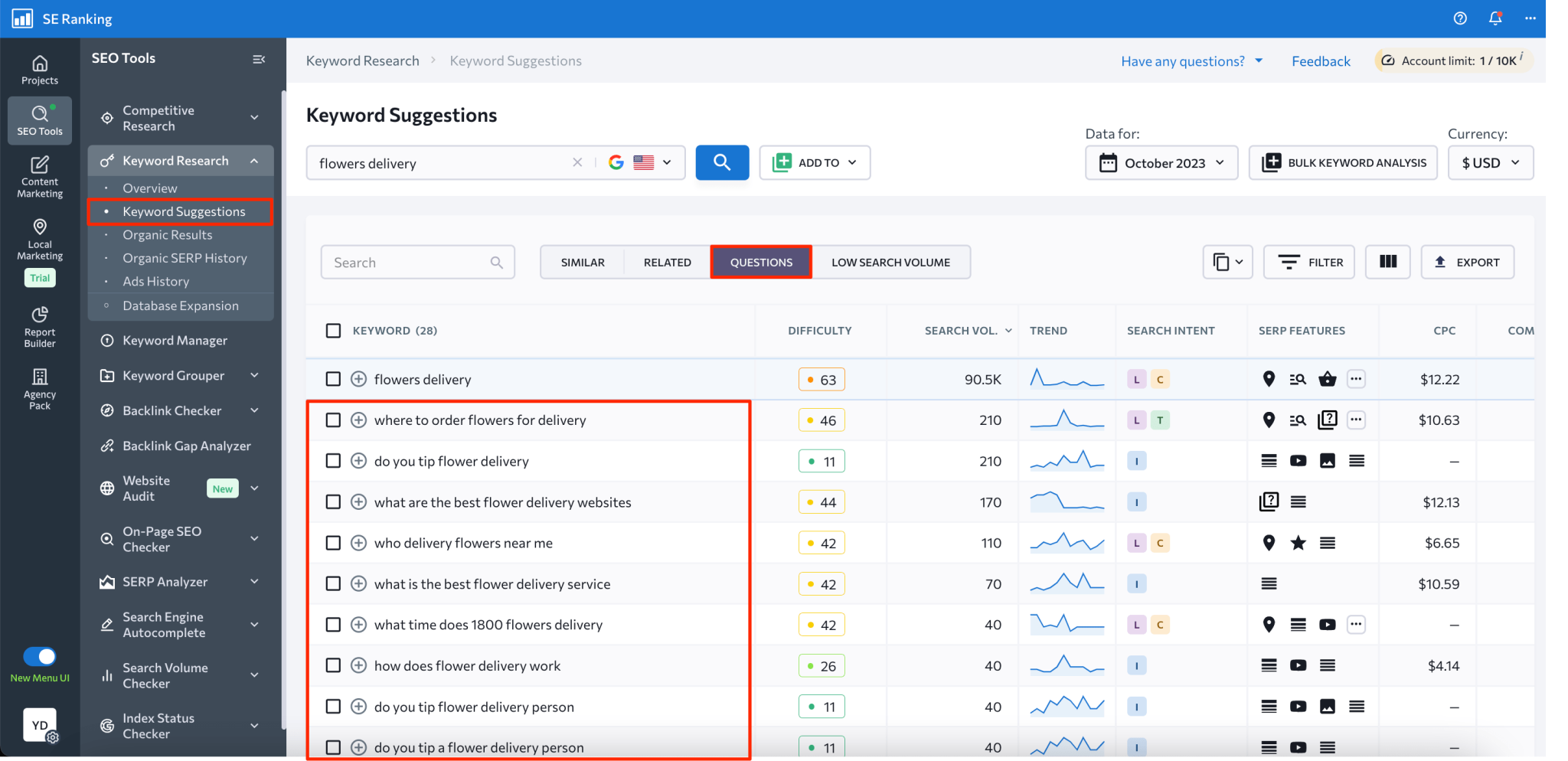The width and height of the screenshot is (1568, 761).
Task: Open the copy keywords icon above the table
Action: (1227, 262)
